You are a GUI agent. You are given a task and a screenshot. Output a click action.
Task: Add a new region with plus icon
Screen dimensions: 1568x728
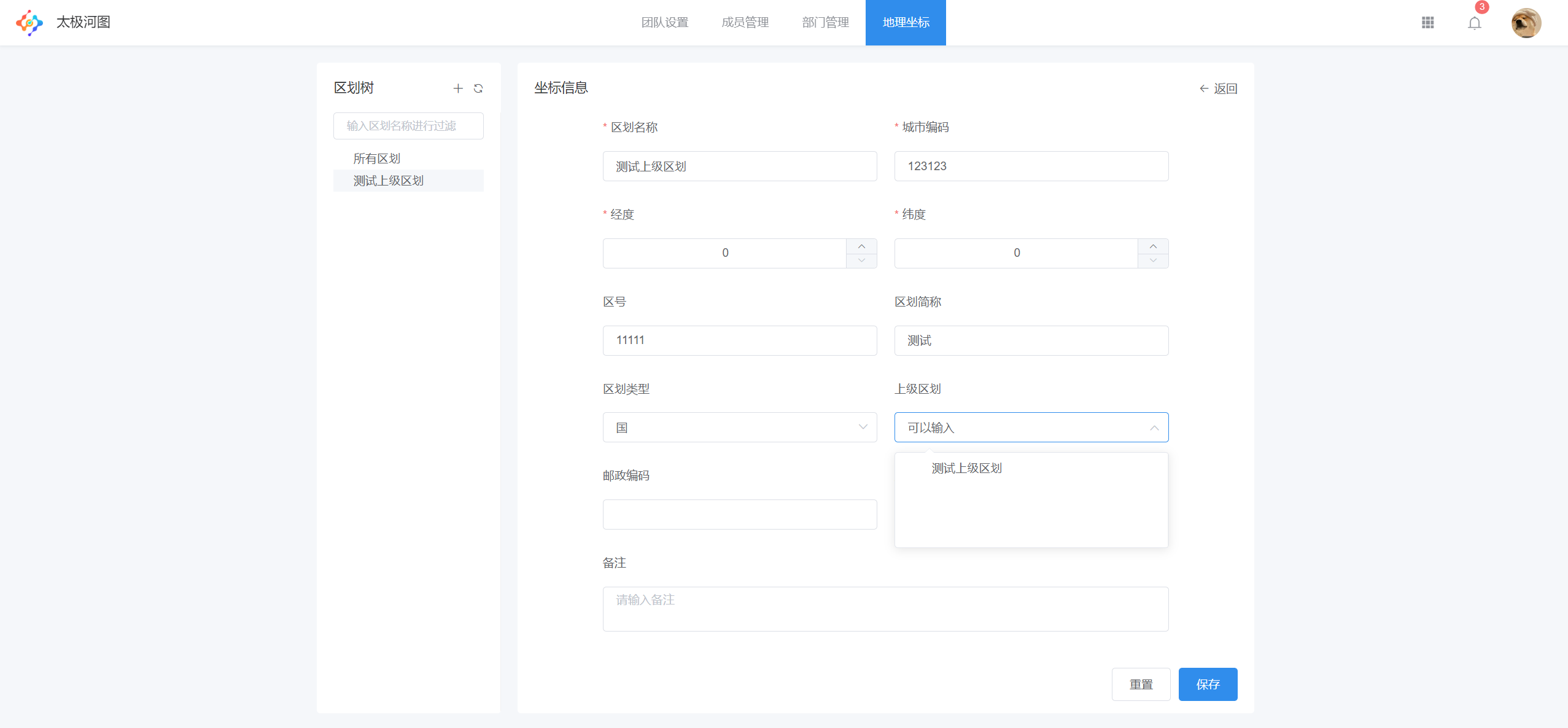coord(458,88)
